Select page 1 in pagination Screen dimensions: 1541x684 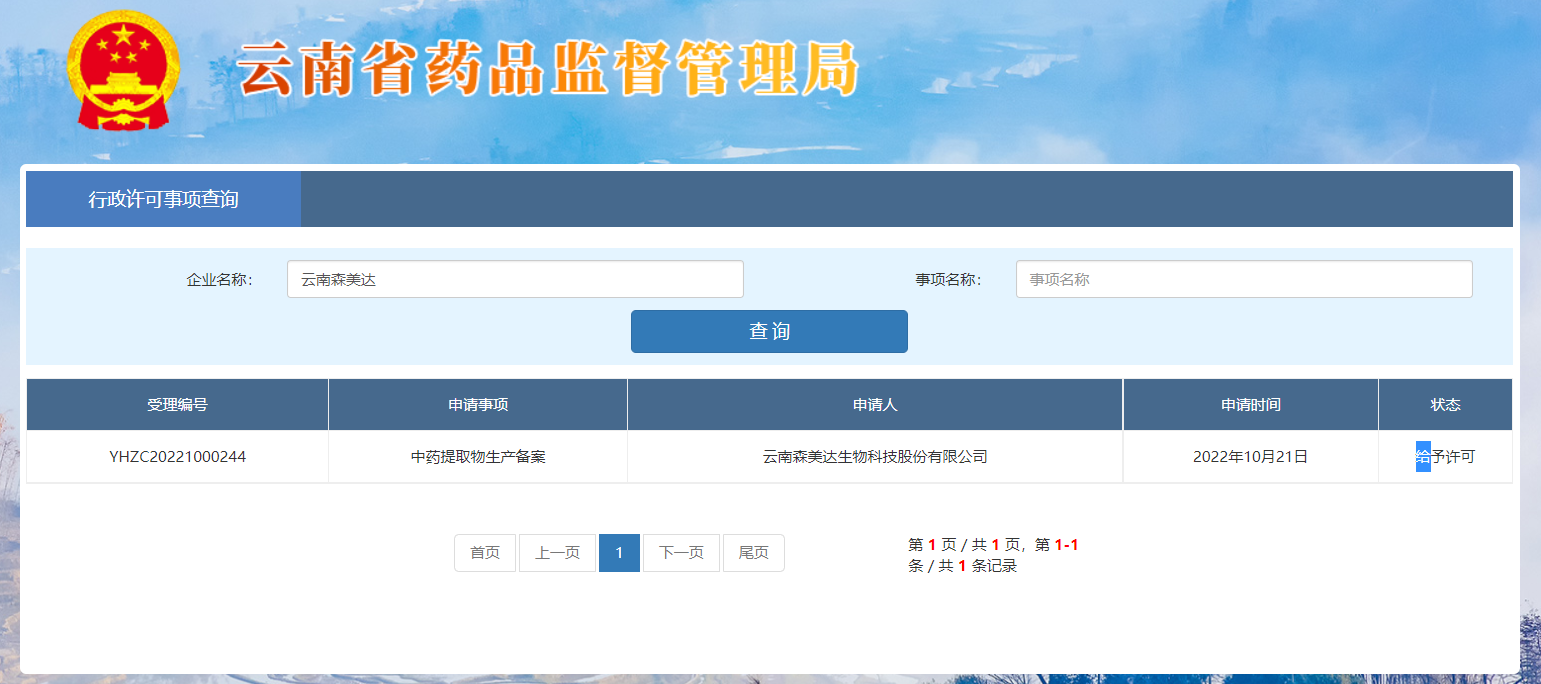tap(619, 553)
